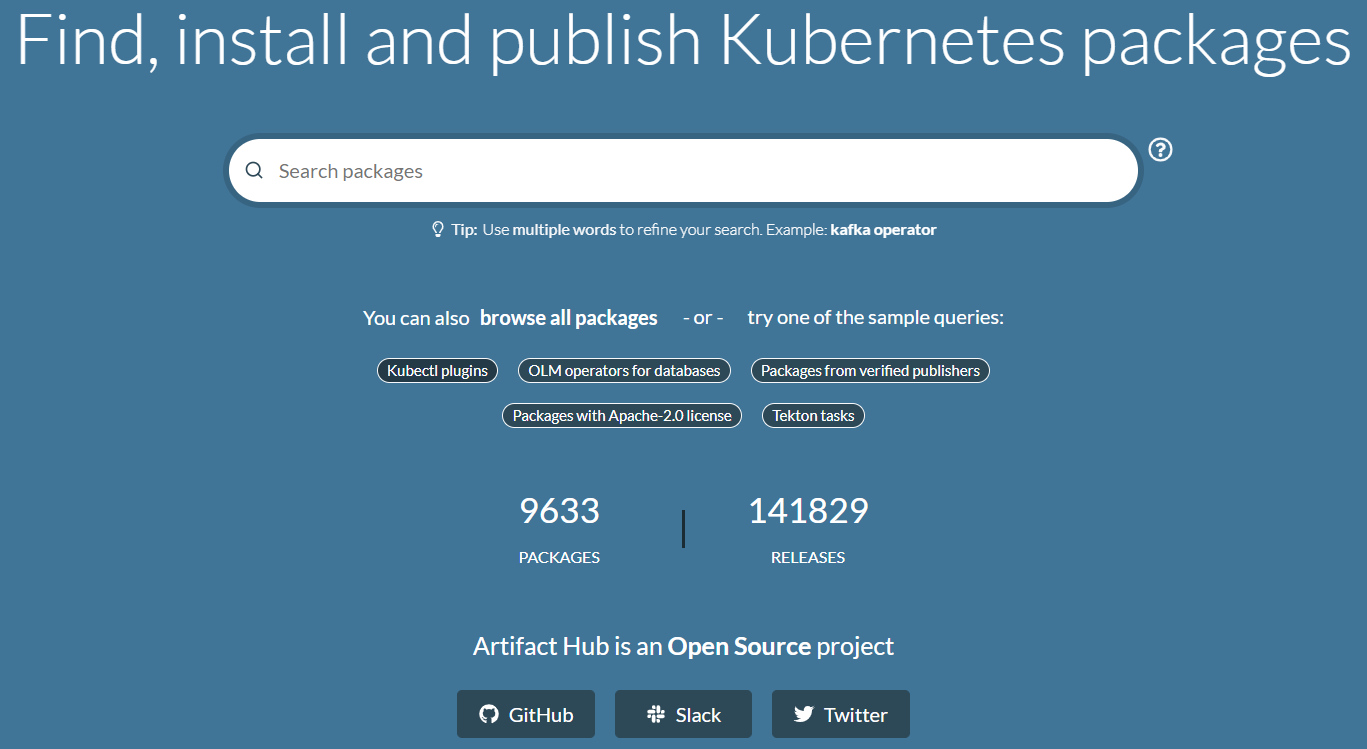Click the RELEASES label
1367x749 pixels.
[x=808, y=558]
